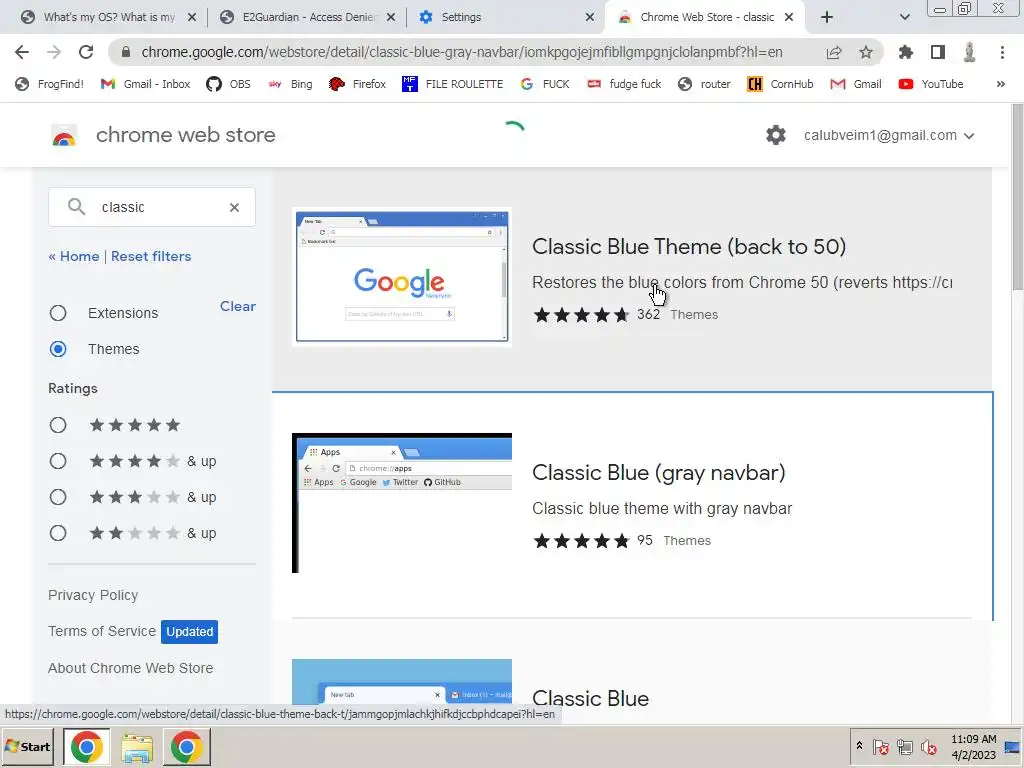Open the Gmail - Inbox bookmark
The width and height of the screenshot is (1024, 768).
[x=146, y=84]
